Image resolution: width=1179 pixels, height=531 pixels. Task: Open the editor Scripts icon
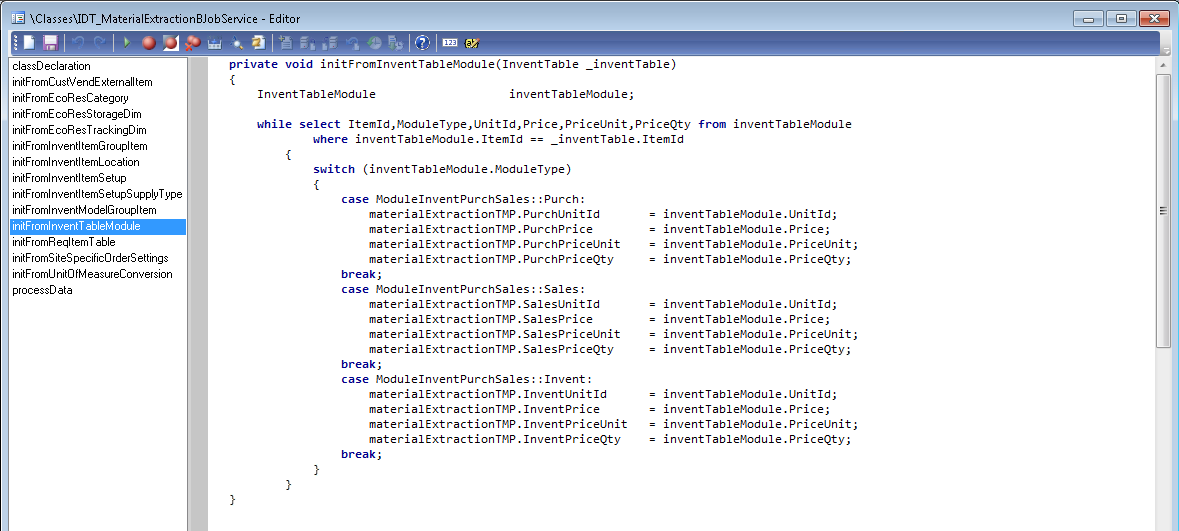pyautogui.click(x=259, y=43)
